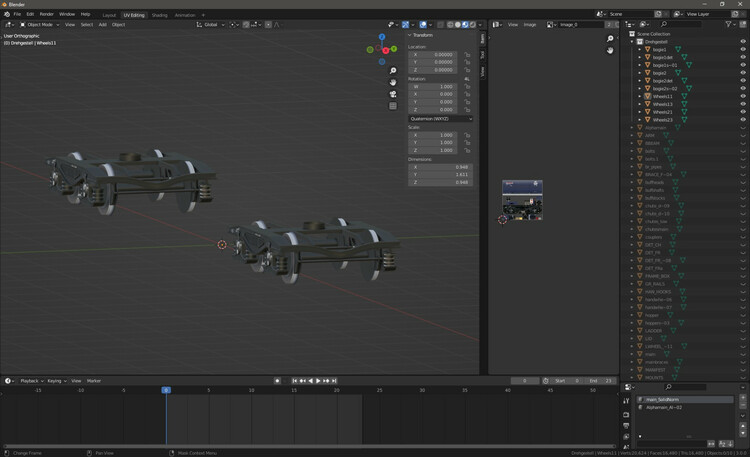Hide the Drehgestell collection via eye icon
The width and height of the screenshot is (750, 457).
(x=743, y=42)
